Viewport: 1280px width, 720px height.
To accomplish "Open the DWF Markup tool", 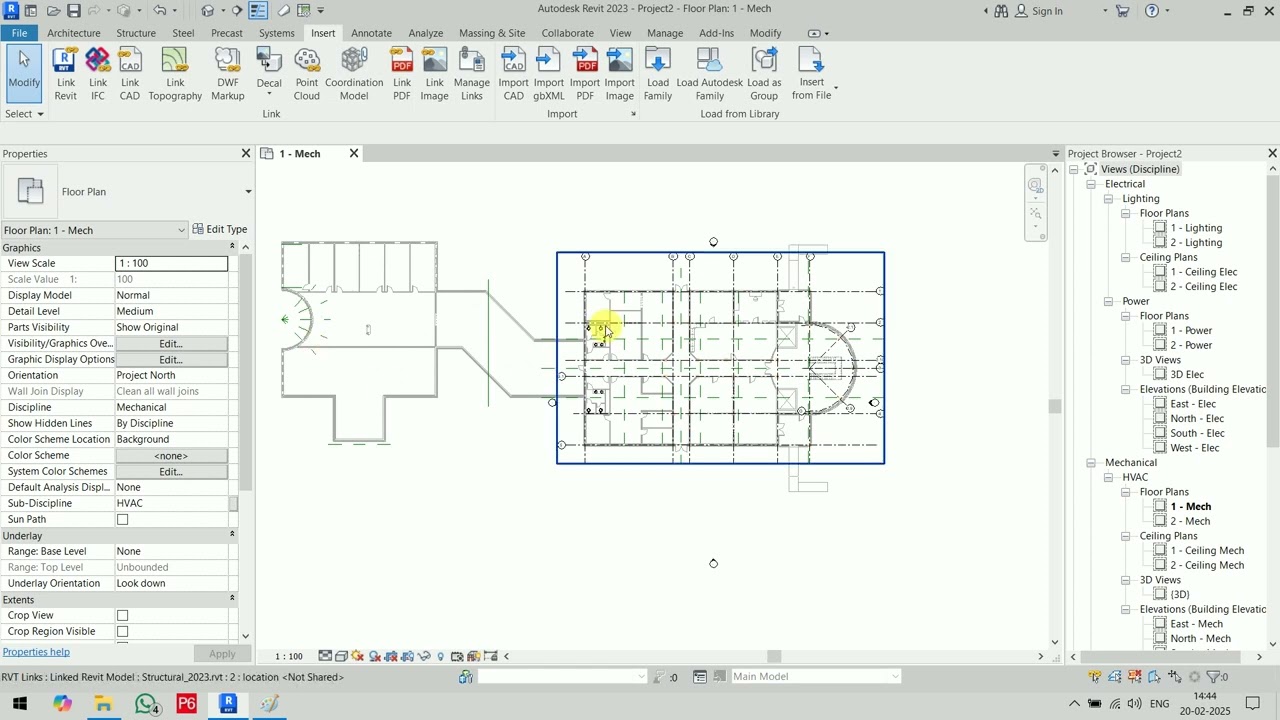I will 227,74.
